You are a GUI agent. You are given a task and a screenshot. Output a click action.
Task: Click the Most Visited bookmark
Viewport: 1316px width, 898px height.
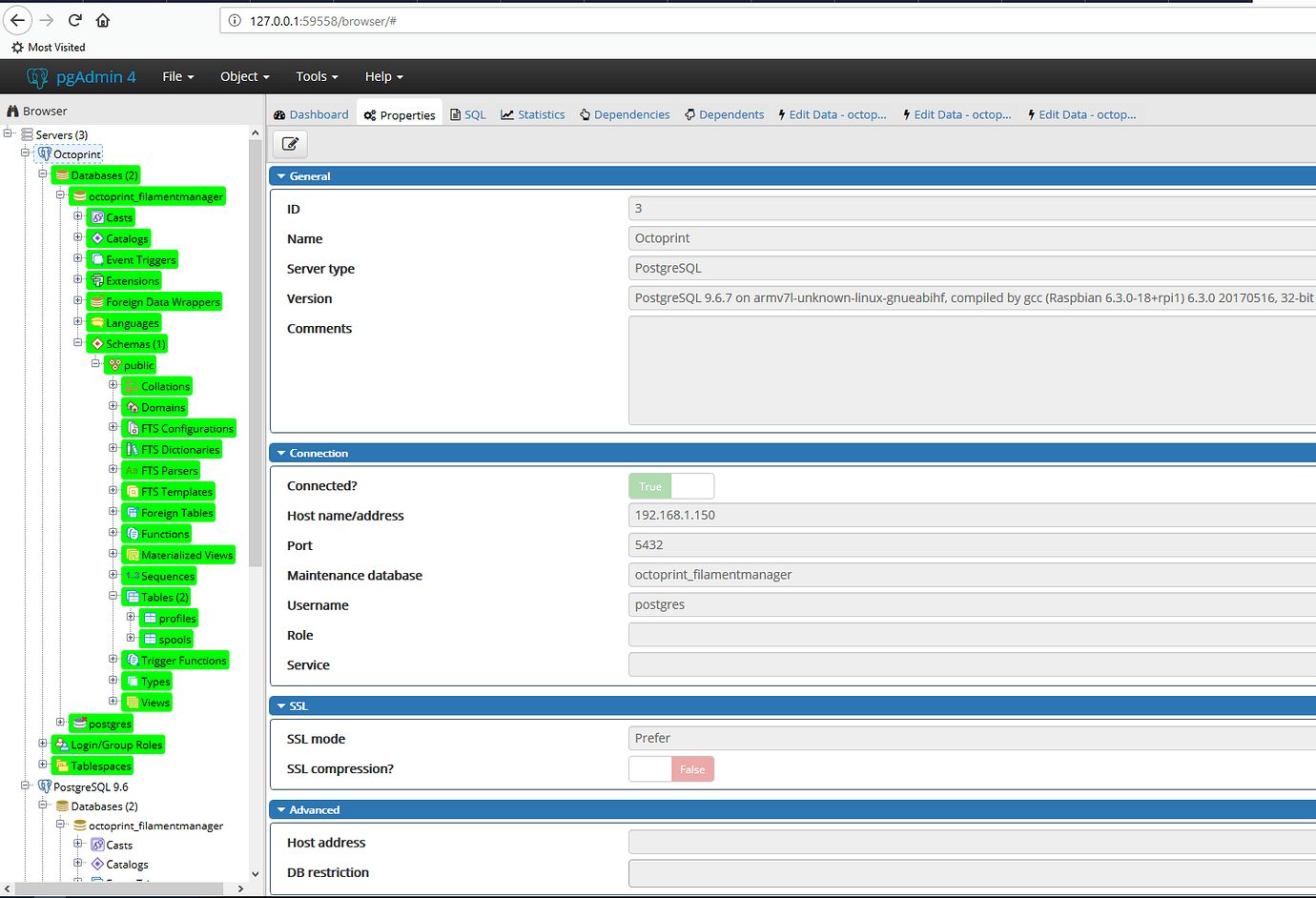(x=49, y=48)
